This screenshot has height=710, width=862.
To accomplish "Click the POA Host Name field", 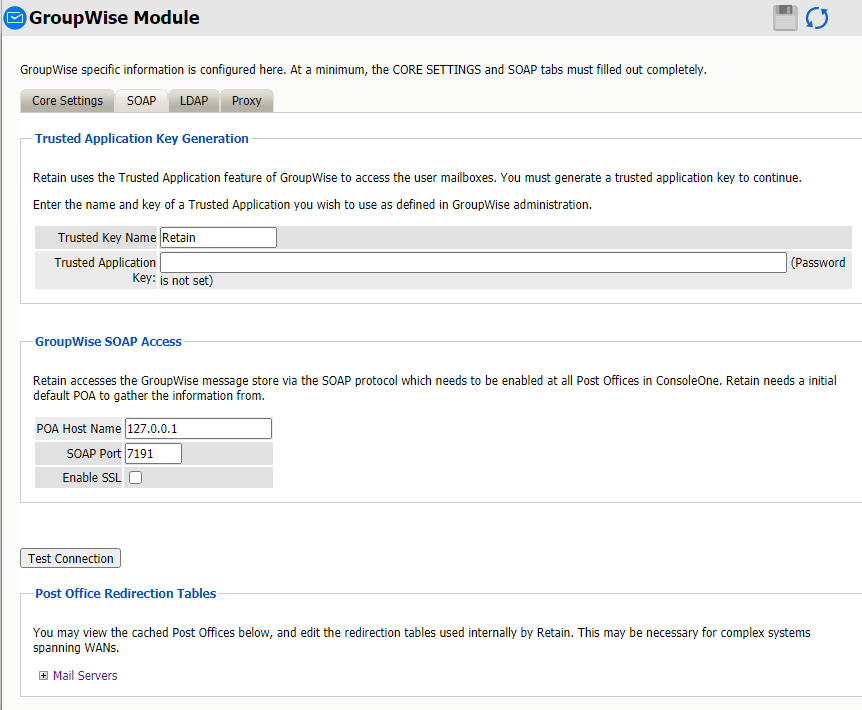I will pyautogui.click(x=198, y=428).
